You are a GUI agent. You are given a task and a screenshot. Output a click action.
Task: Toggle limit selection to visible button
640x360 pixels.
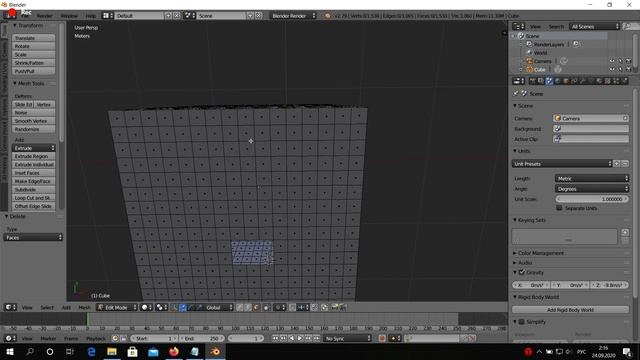point(266,307)
